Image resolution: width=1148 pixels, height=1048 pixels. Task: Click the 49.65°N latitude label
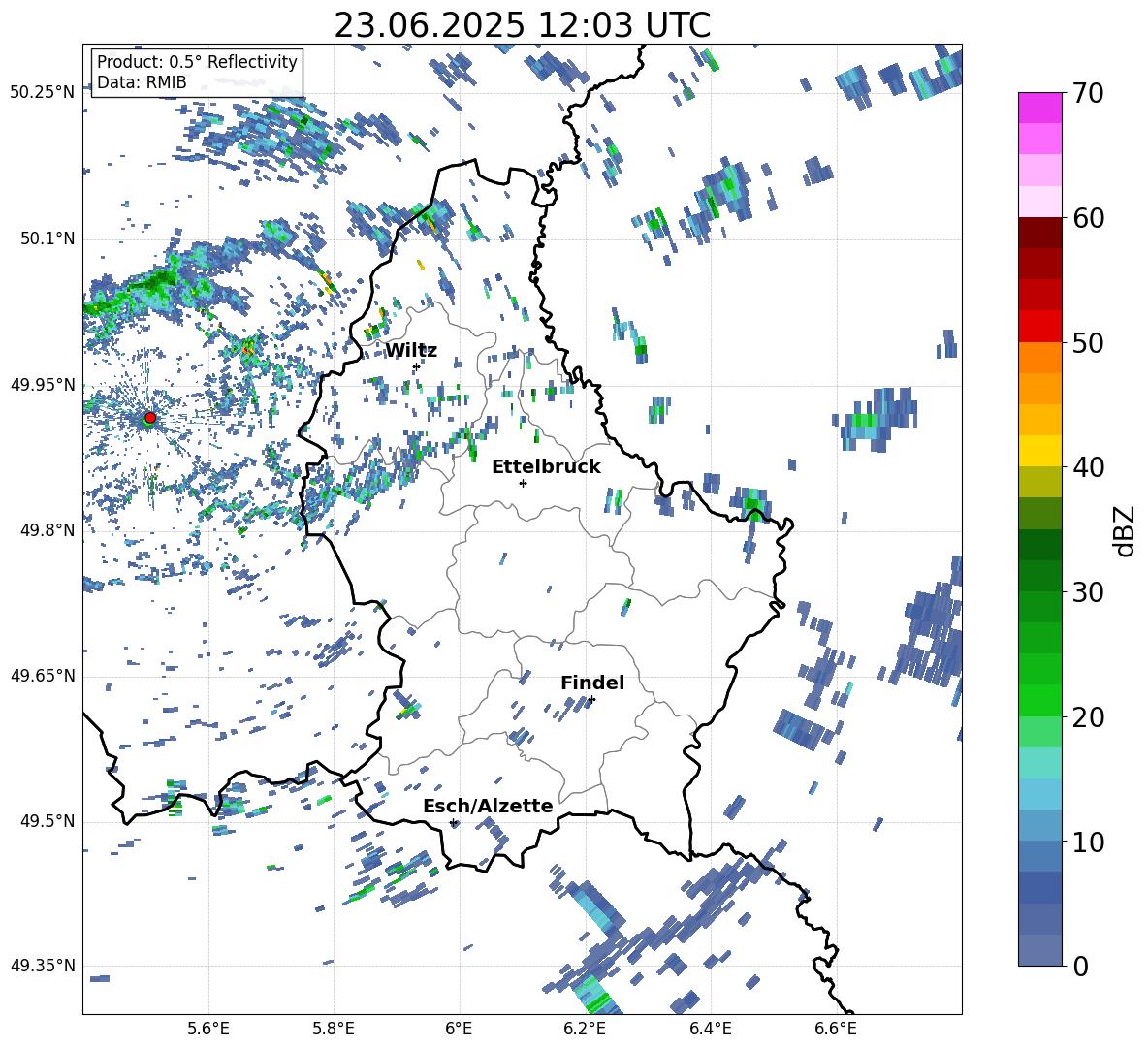[43, 675]
